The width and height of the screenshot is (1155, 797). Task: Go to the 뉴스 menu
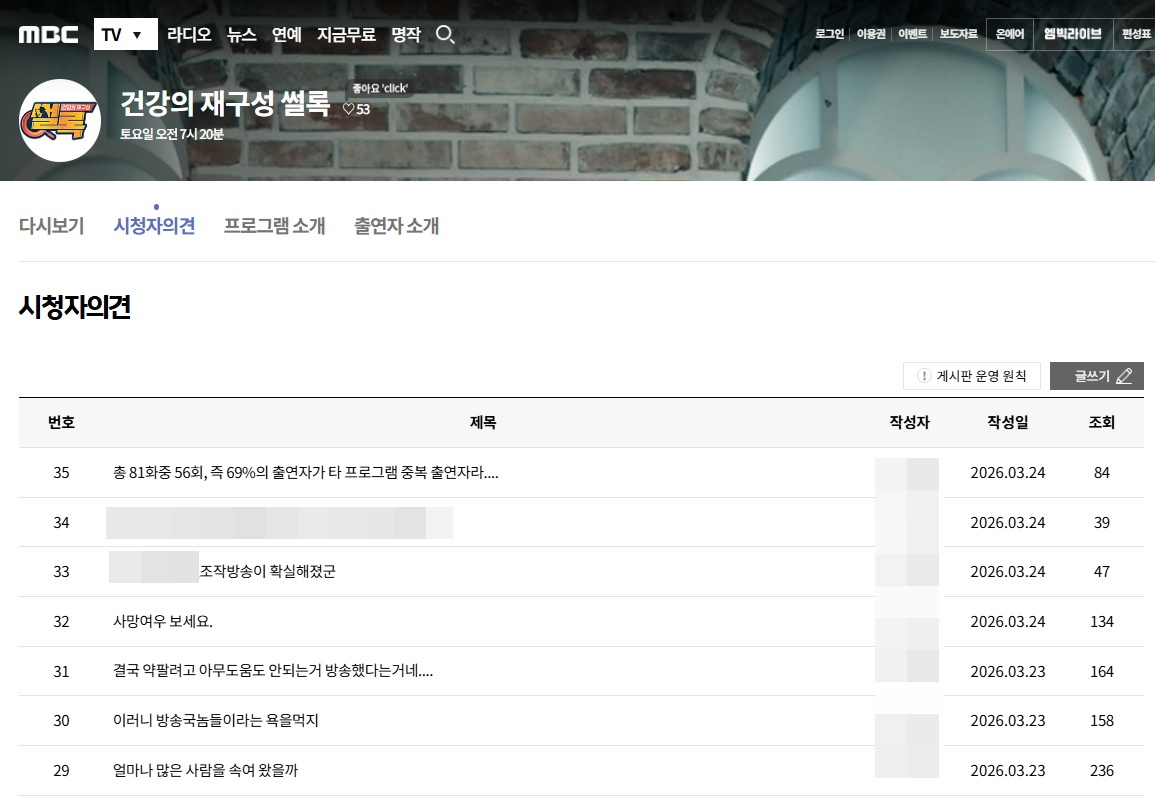242,35
